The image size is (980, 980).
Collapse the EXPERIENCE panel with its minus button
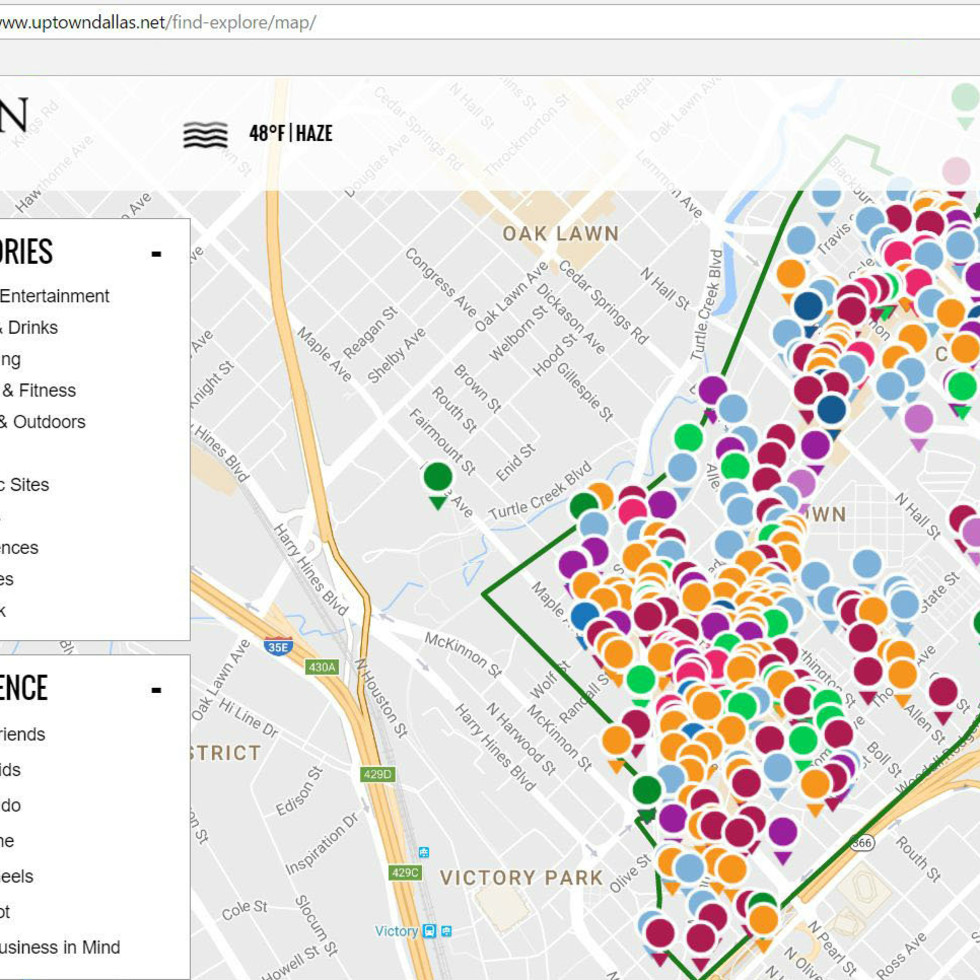coord(157,689)
